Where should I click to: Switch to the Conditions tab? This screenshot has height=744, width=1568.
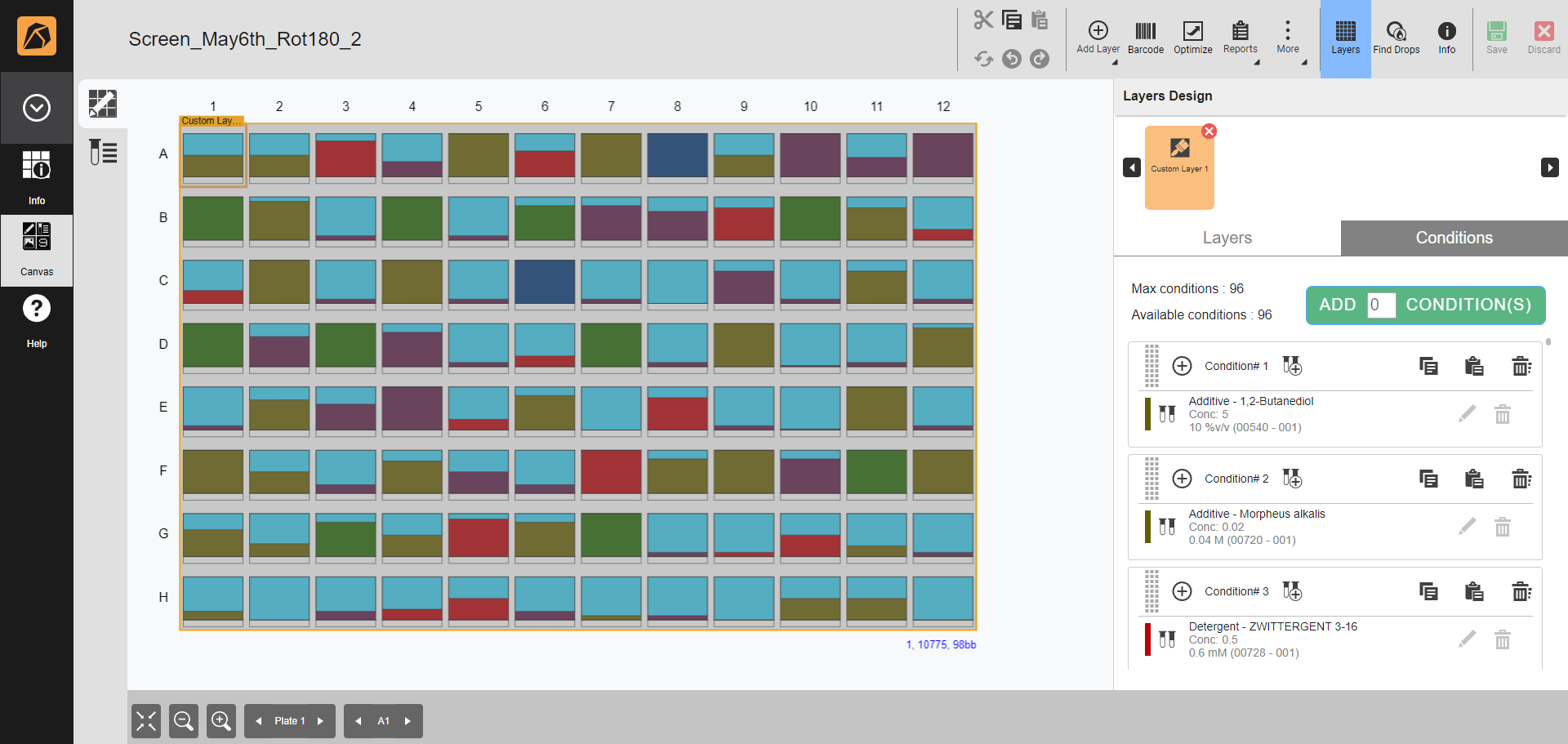pos(1454,238)
